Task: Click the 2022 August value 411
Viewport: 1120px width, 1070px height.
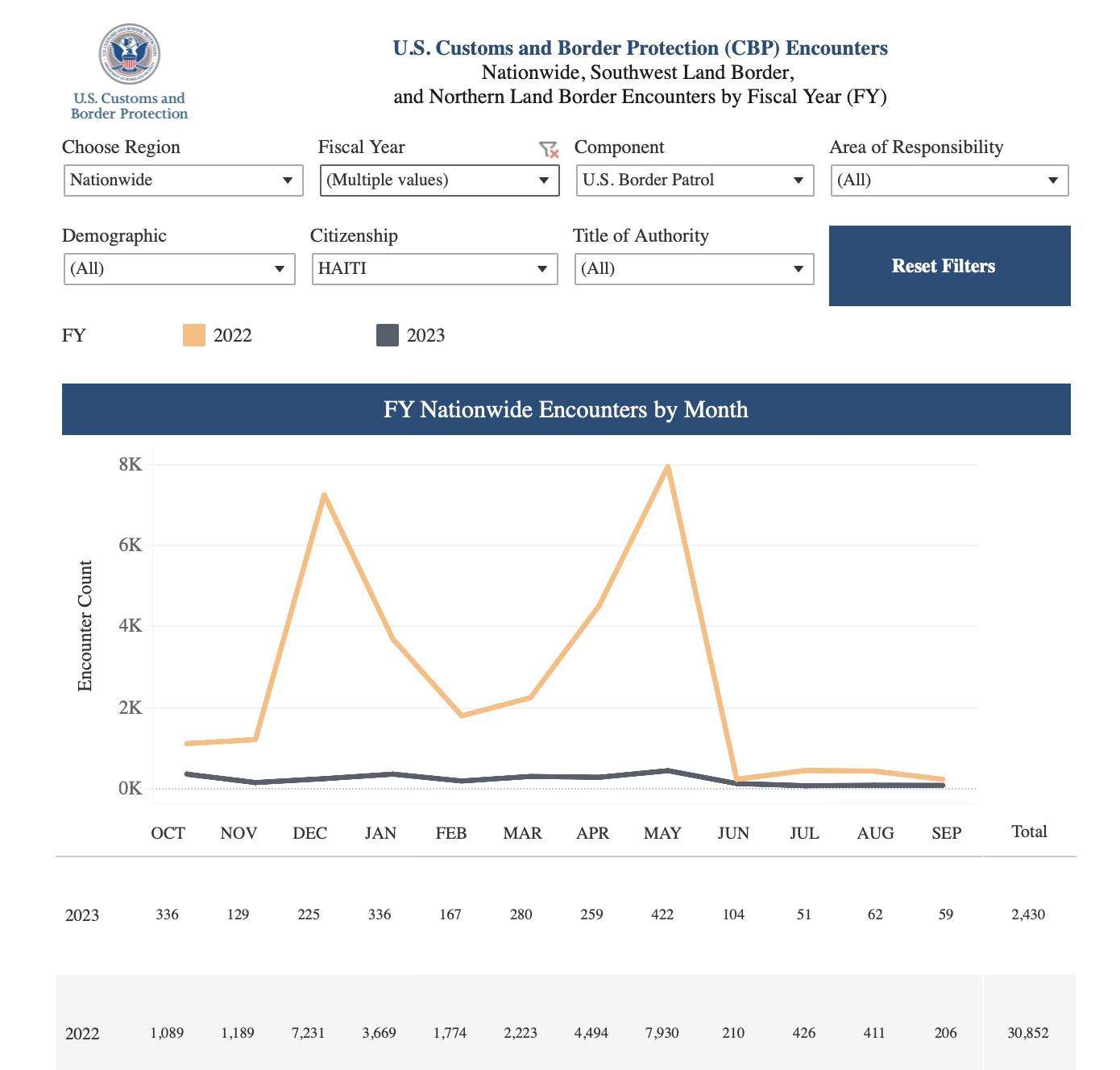Action: point(874,1033)
